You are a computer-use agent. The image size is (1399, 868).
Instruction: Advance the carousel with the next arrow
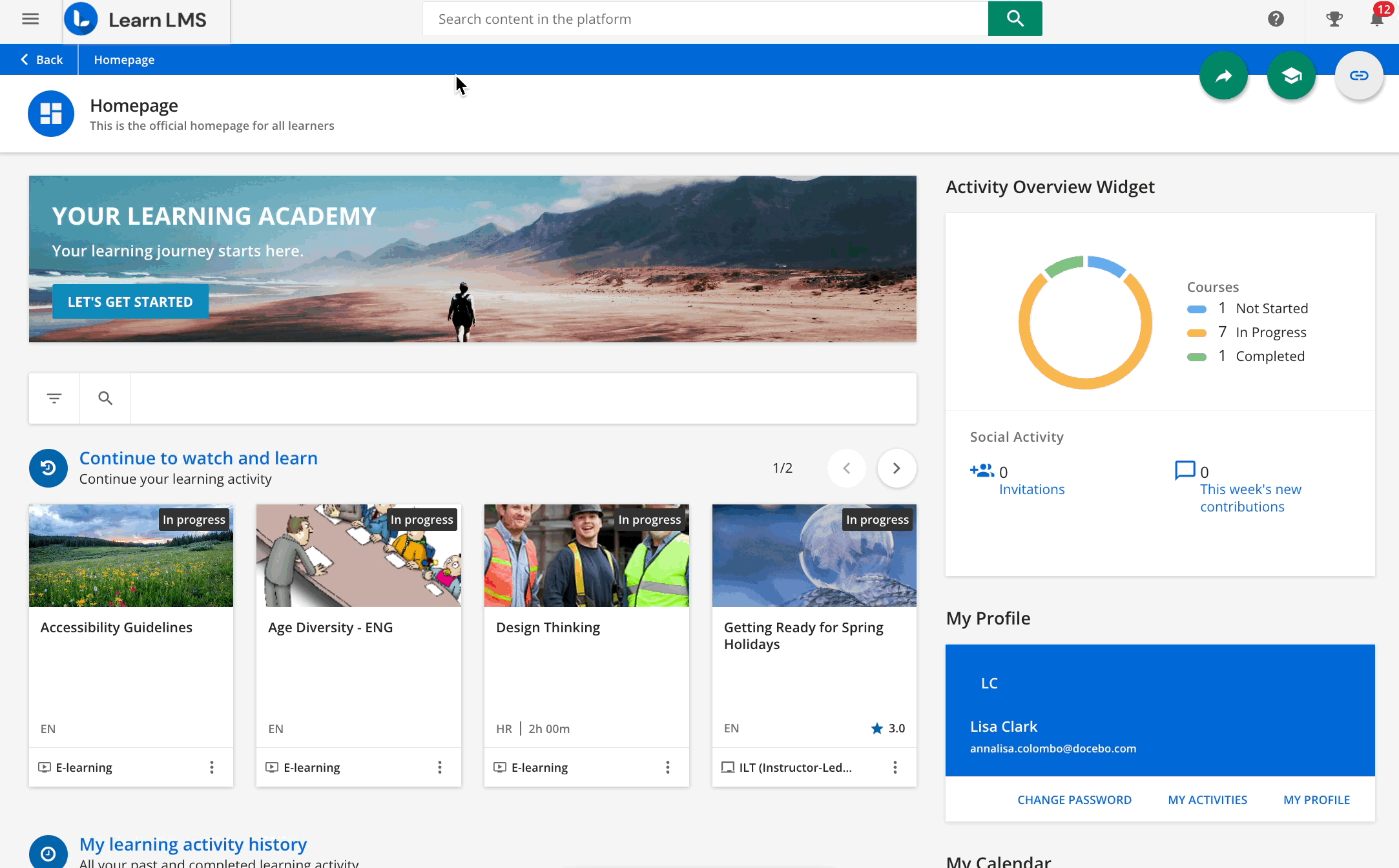coord(896,468)
